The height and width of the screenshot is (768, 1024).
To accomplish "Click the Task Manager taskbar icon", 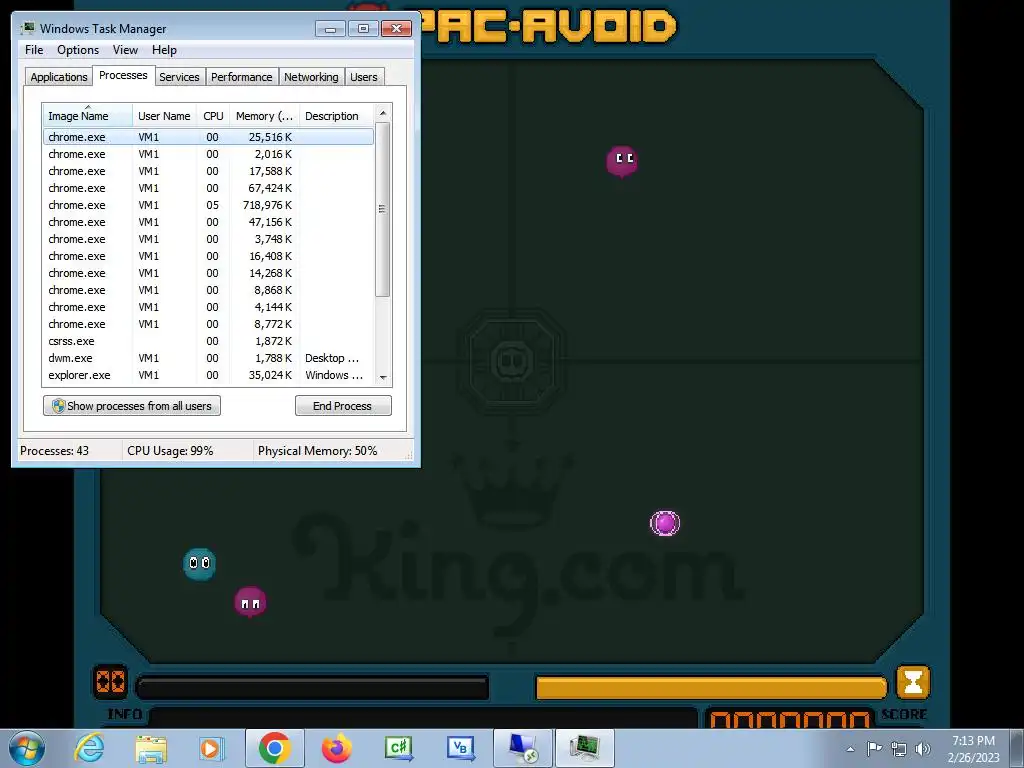I will 584,748.
